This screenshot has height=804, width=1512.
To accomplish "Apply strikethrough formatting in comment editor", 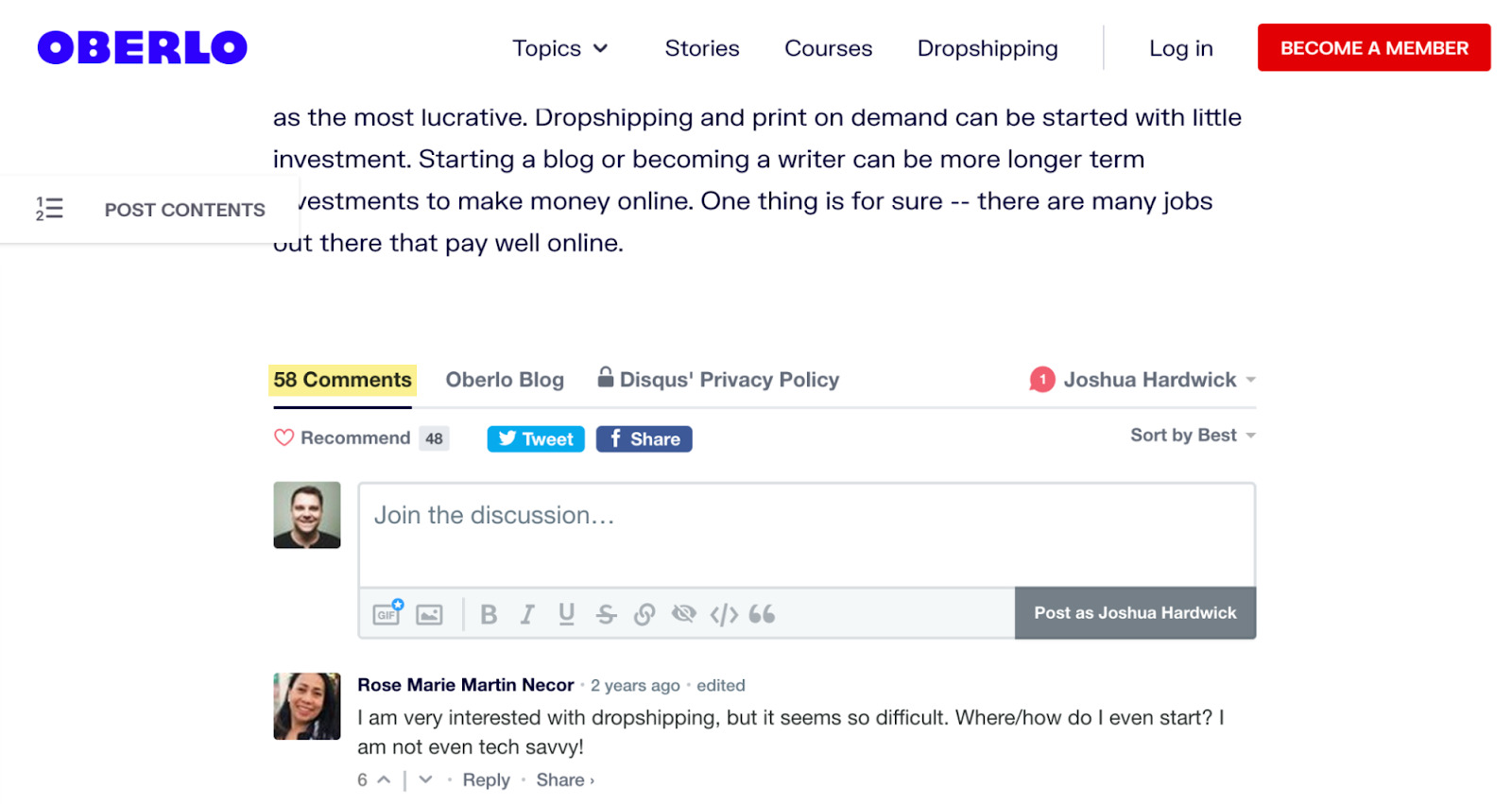I will [x=606, y=615].
